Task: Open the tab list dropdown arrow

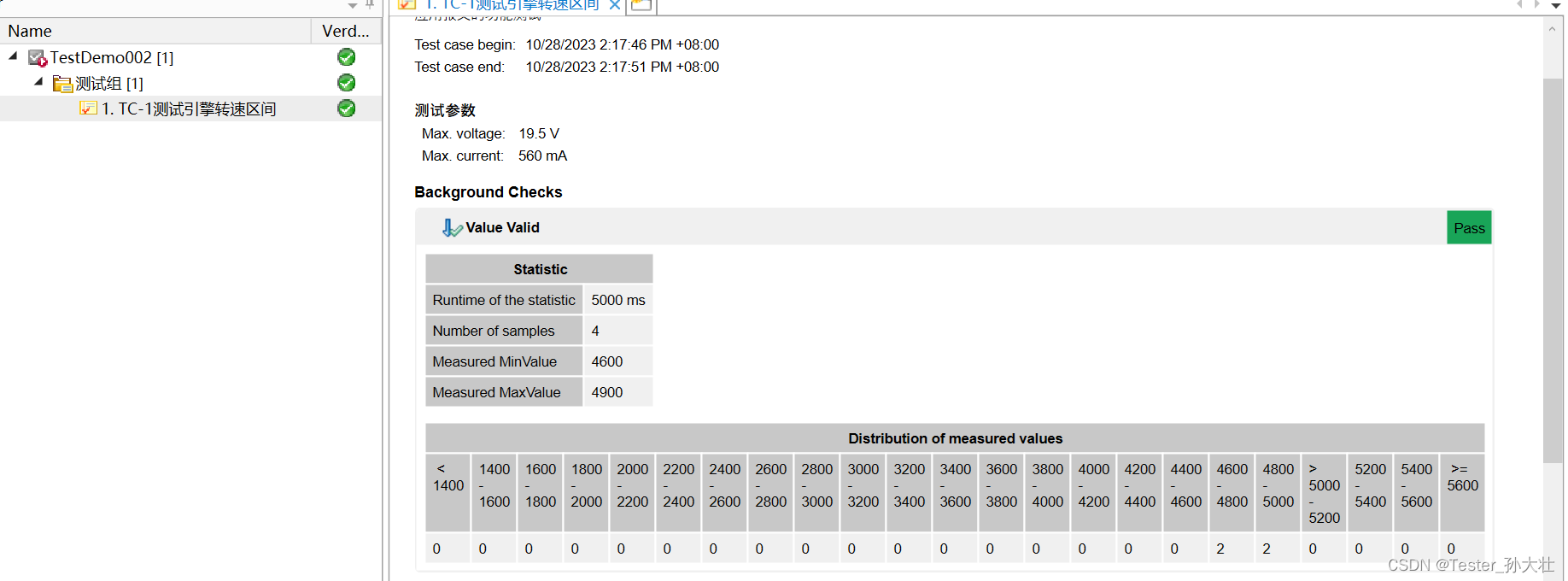Action: [x=1556, y=5]
